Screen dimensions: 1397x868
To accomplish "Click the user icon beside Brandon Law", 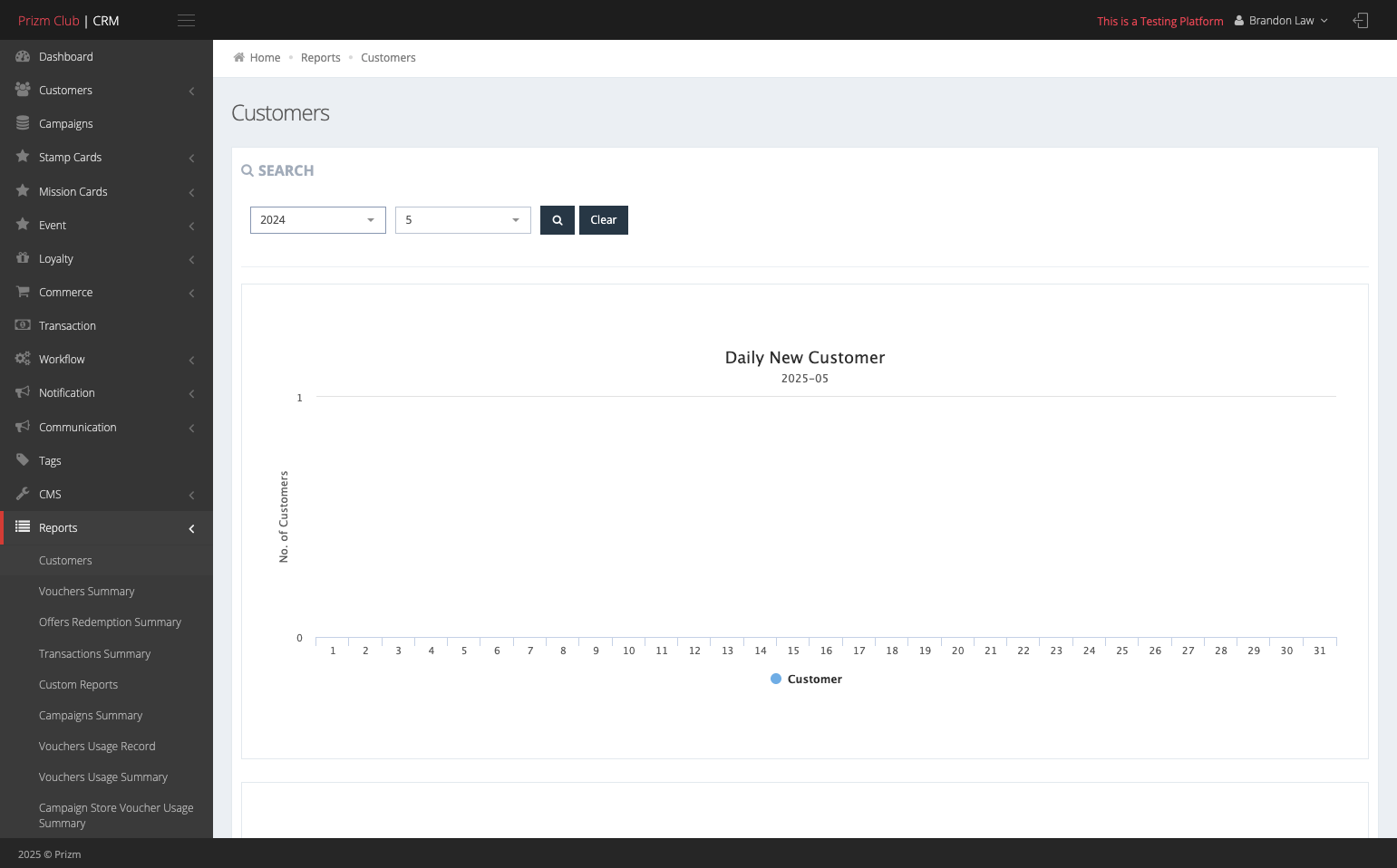I will [1239, 21].
